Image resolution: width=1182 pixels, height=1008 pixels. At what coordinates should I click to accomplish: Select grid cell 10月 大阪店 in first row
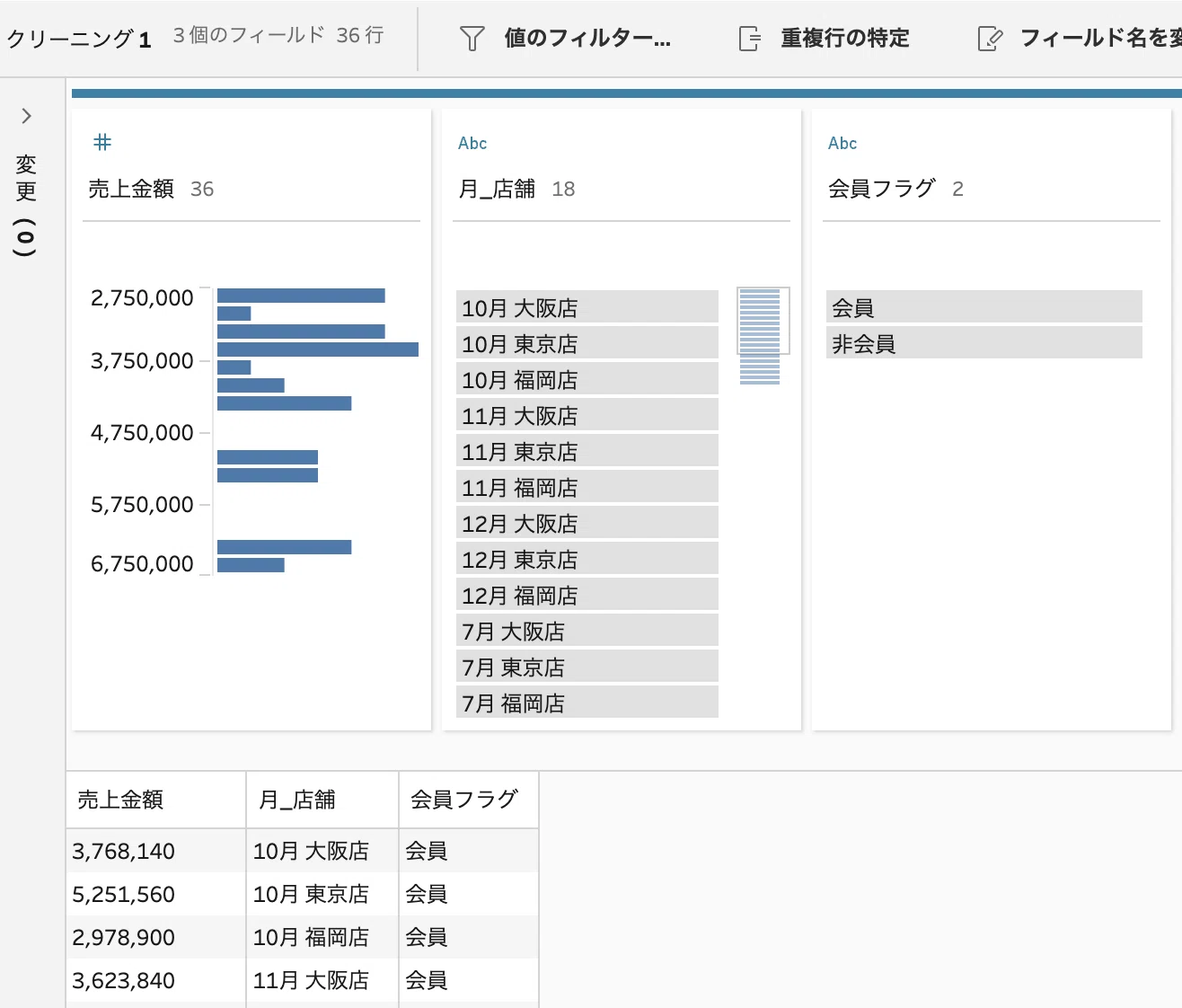pyautogui.click(x=322, y=851)
